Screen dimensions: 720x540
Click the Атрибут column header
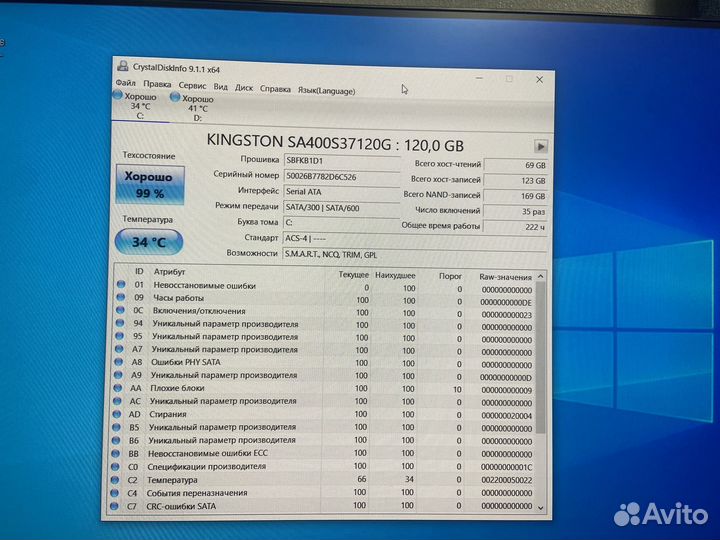(x=169, y=272)
